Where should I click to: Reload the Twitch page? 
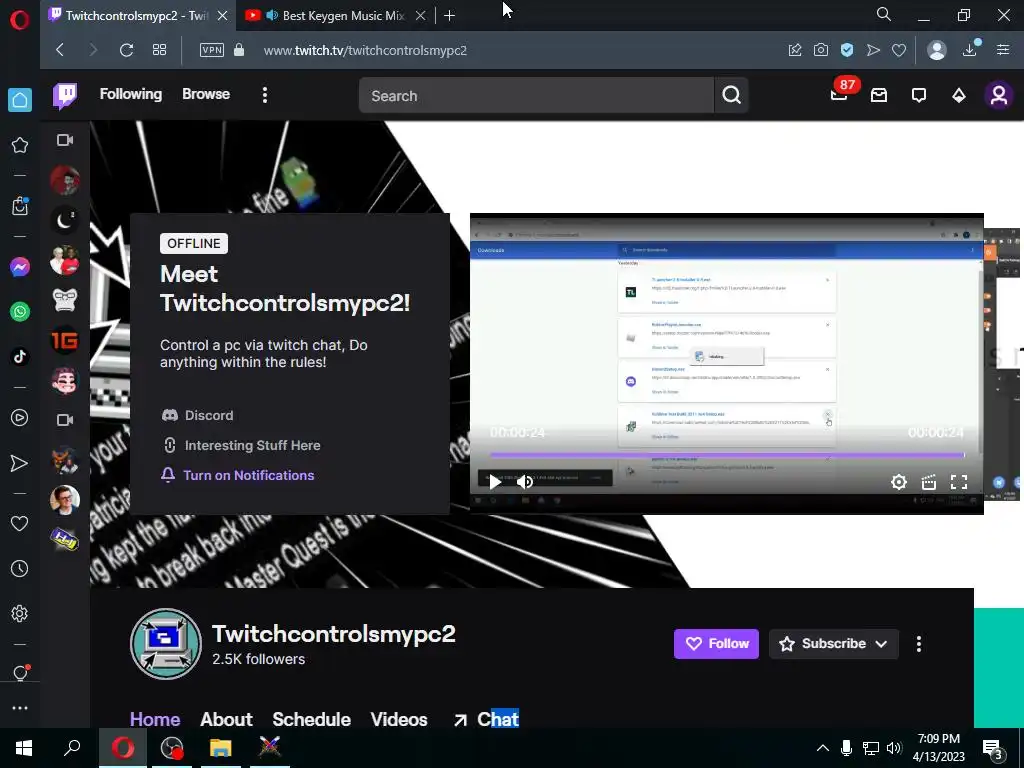click(x=126, y=50)
